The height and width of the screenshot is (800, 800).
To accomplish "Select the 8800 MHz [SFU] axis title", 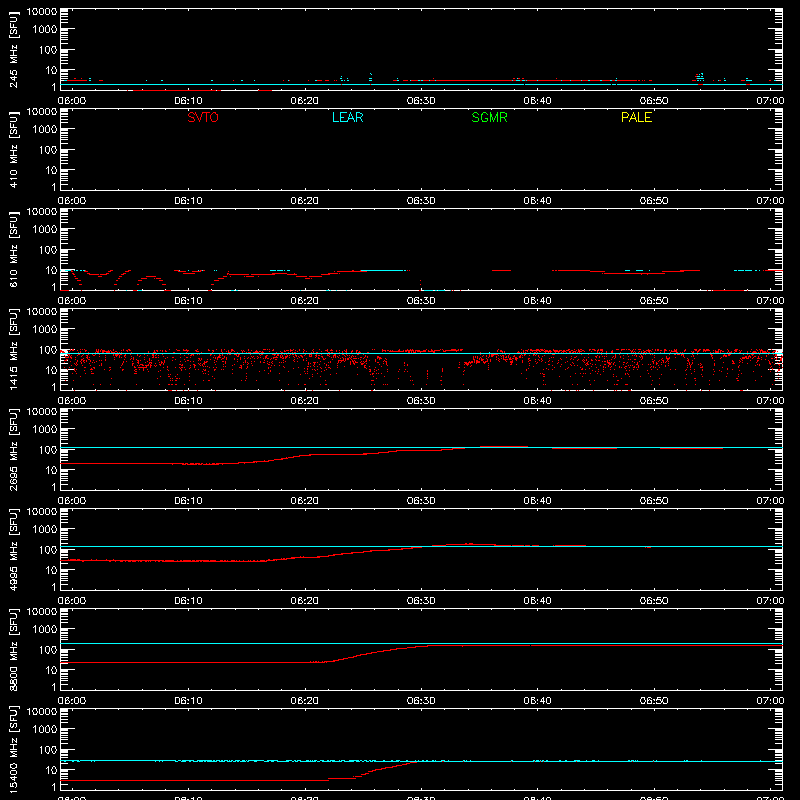I will pyautogui.click(x=14, y=649).
